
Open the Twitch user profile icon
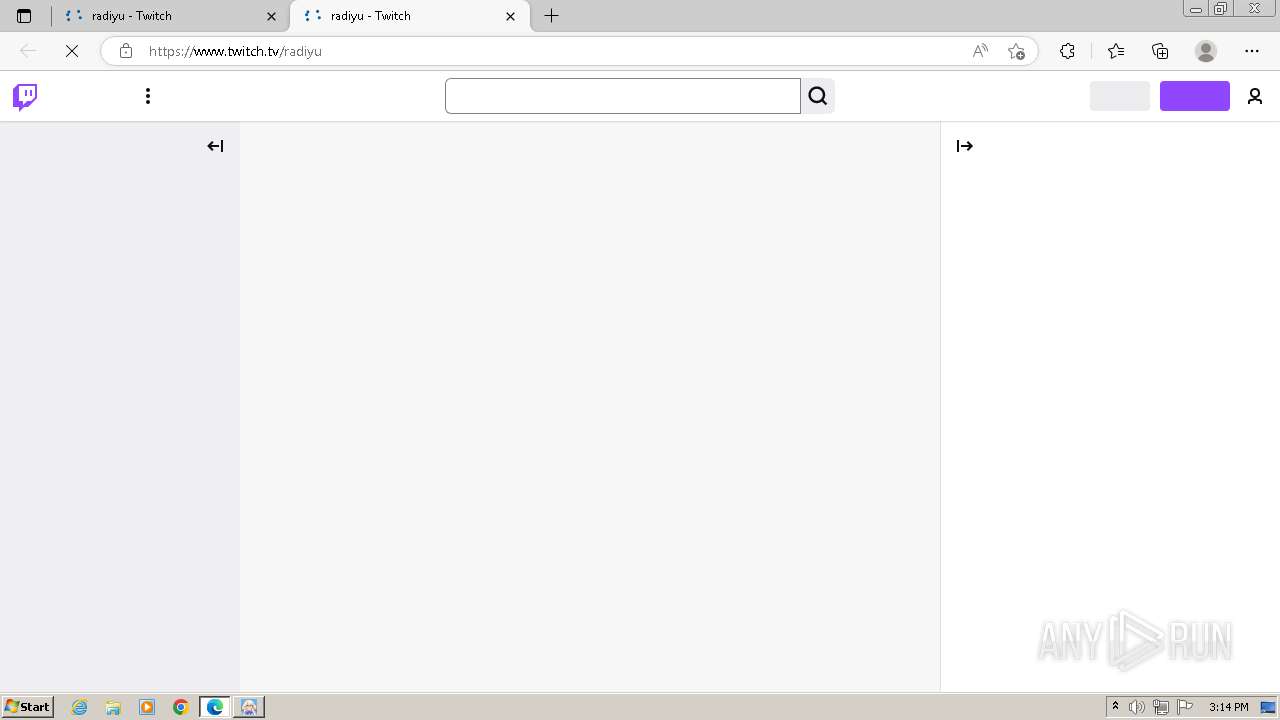1255,96
